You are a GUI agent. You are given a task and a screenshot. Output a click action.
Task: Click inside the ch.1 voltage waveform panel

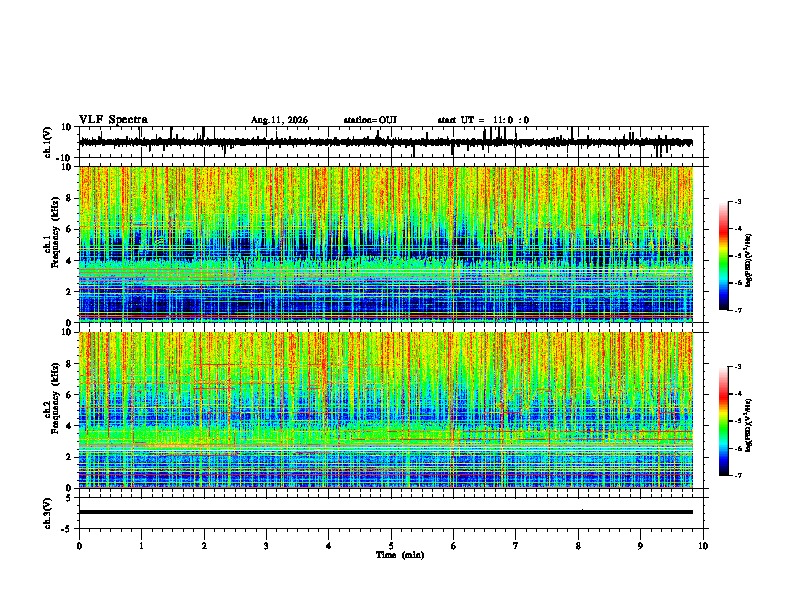(x=393, y=142)
